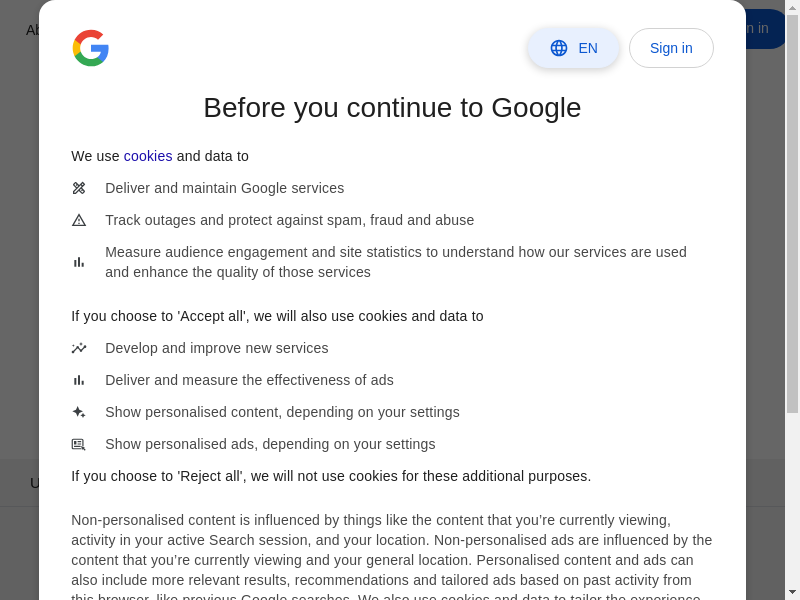Click the partially hidden background Sign in button

(765, 28)
